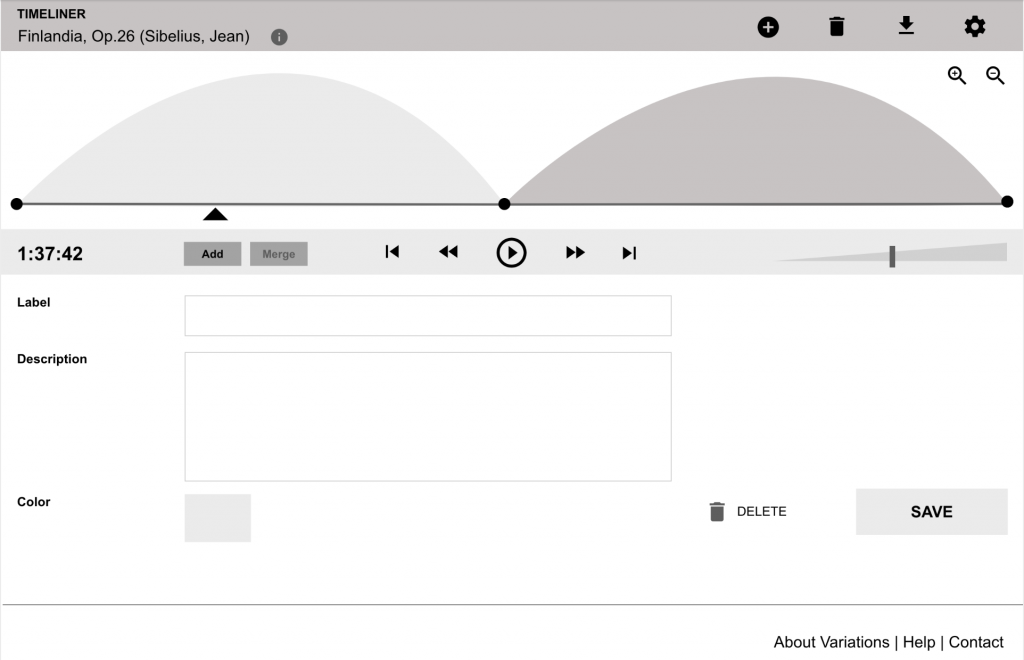The image size is (1024, 660).
Task: Click the Add button
Action: [212, 254]
